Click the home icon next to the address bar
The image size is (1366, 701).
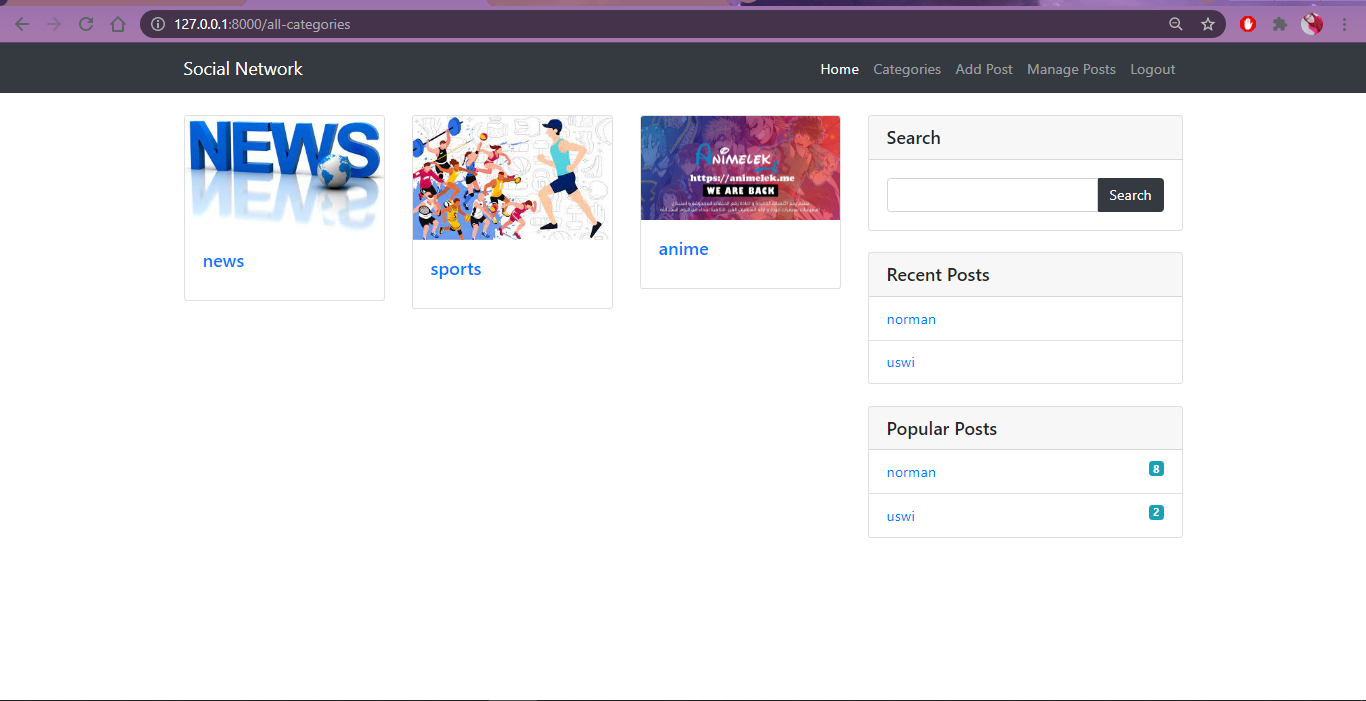[x=117, y=23]
